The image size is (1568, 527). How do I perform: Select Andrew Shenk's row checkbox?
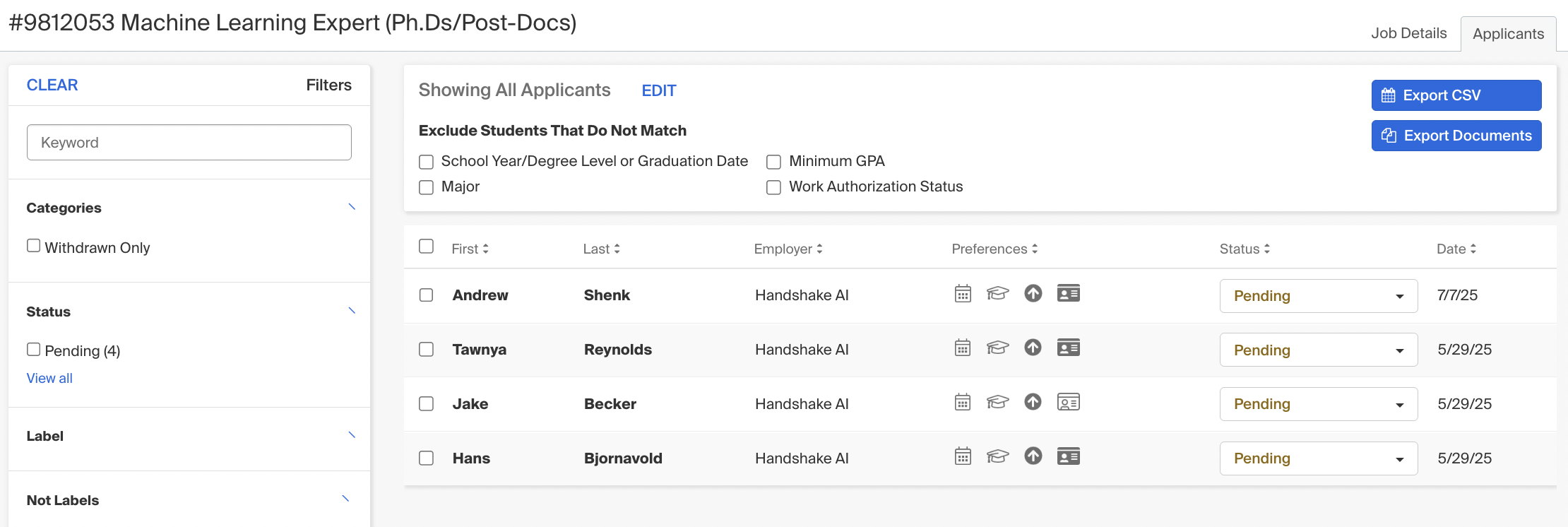point(426,295)
